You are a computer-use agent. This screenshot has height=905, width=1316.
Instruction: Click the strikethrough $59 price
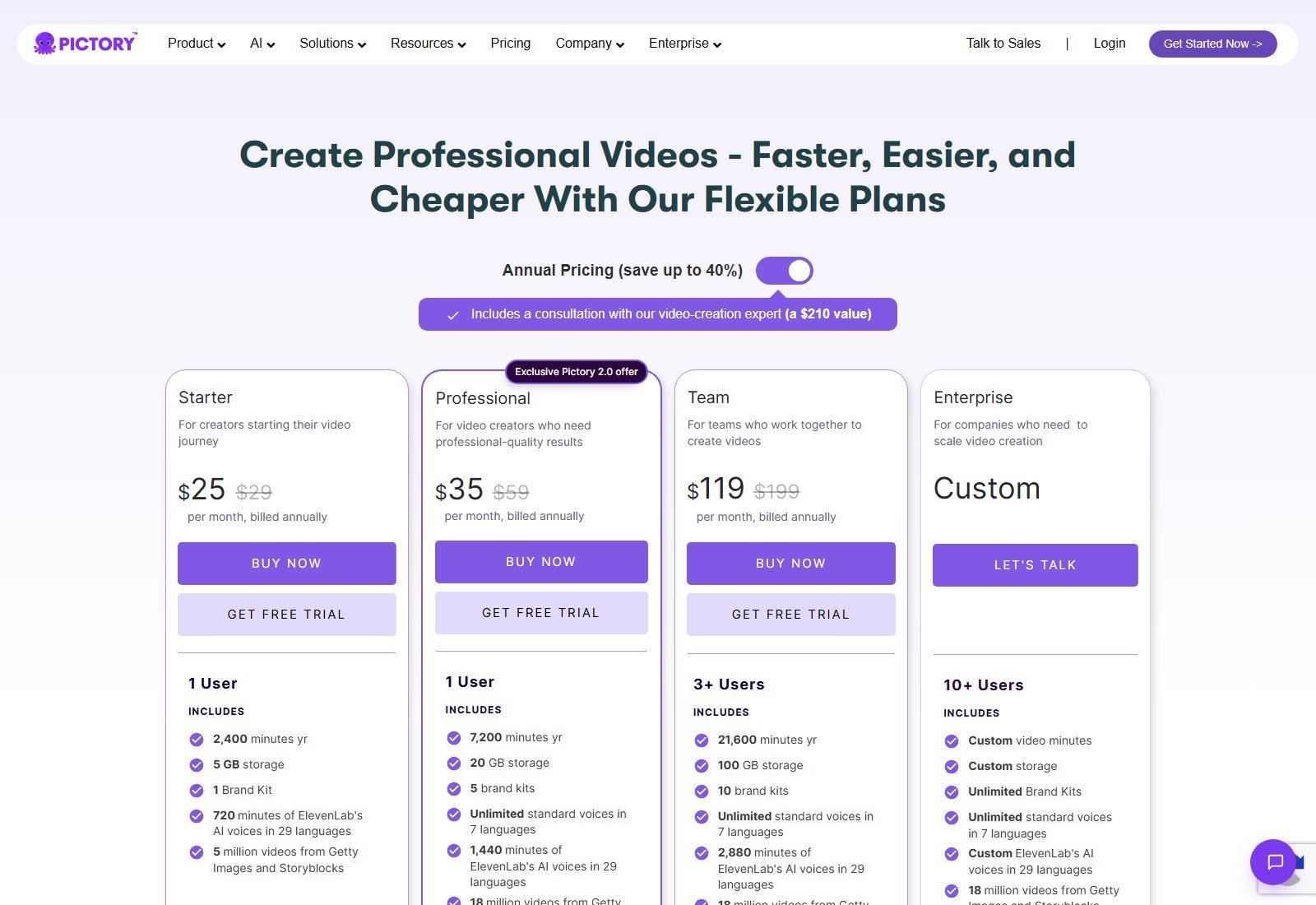click(x=511, y=492)
